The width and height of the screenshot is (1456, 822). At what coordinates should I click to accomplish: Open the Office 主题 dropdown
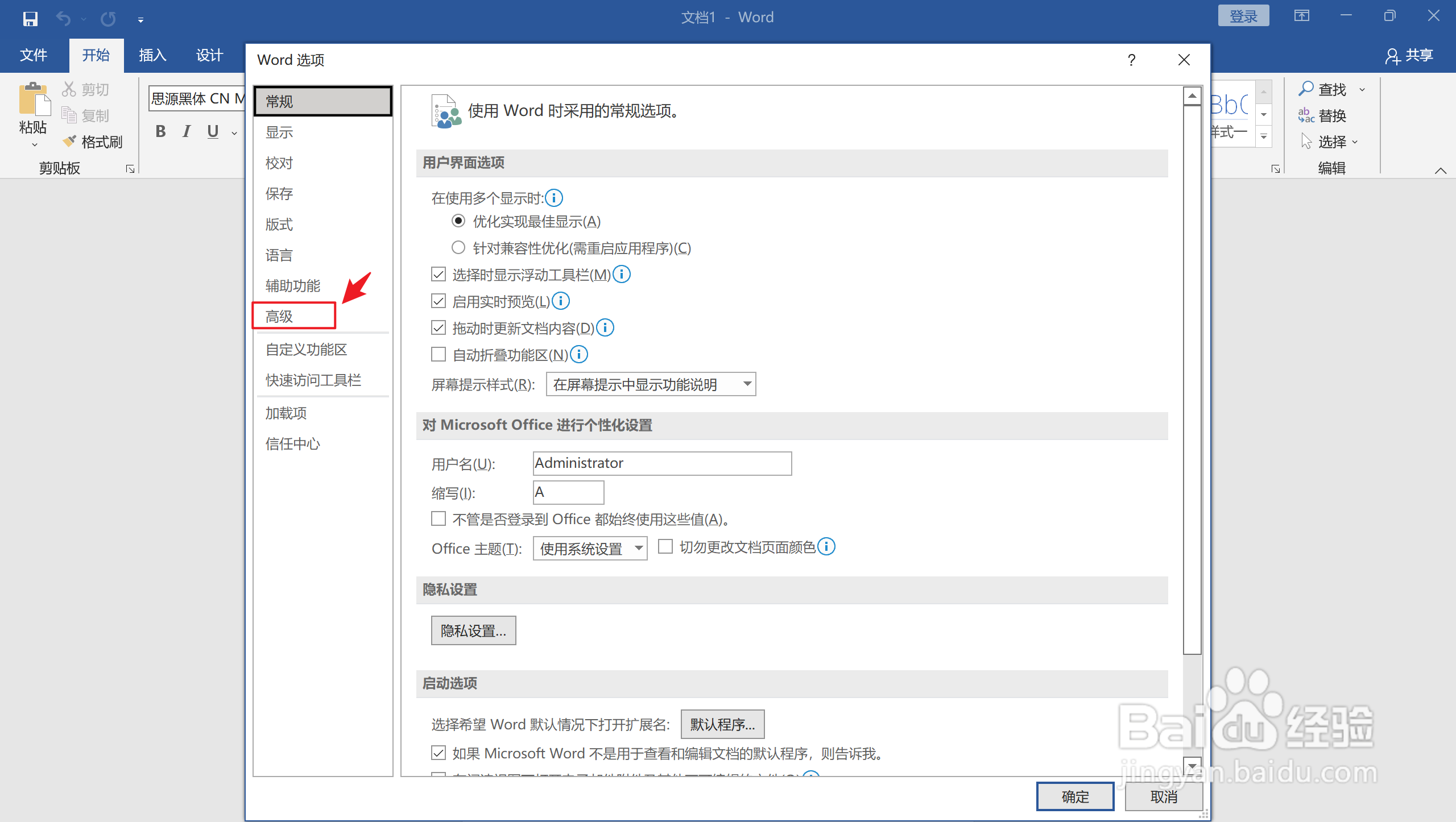coord(590,549)
